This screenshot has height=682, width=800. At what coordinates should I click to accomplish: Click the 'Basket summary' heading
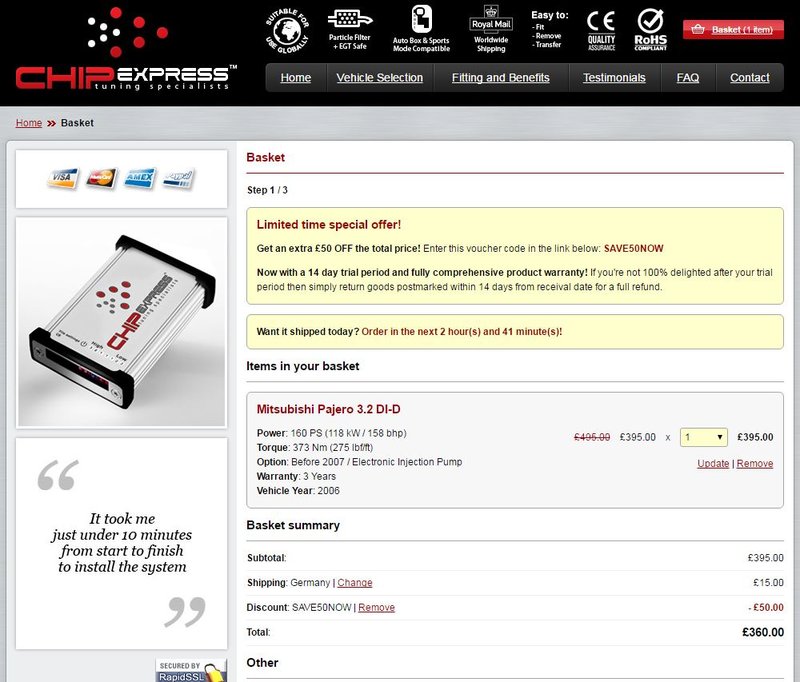(293, 525)
